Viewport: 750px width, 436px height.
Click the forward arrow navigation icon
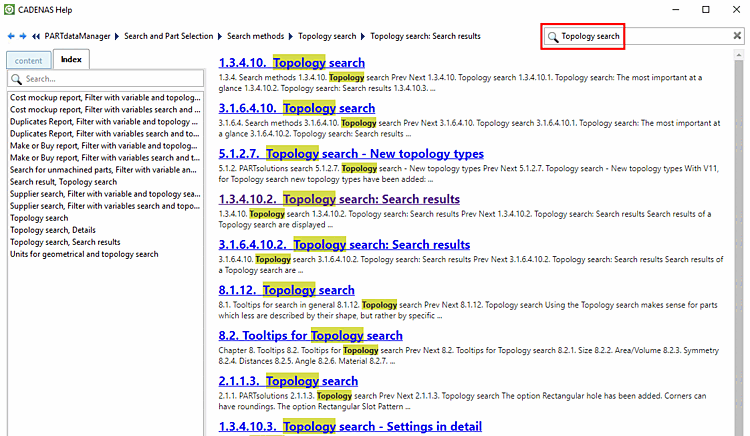[22, 36]
